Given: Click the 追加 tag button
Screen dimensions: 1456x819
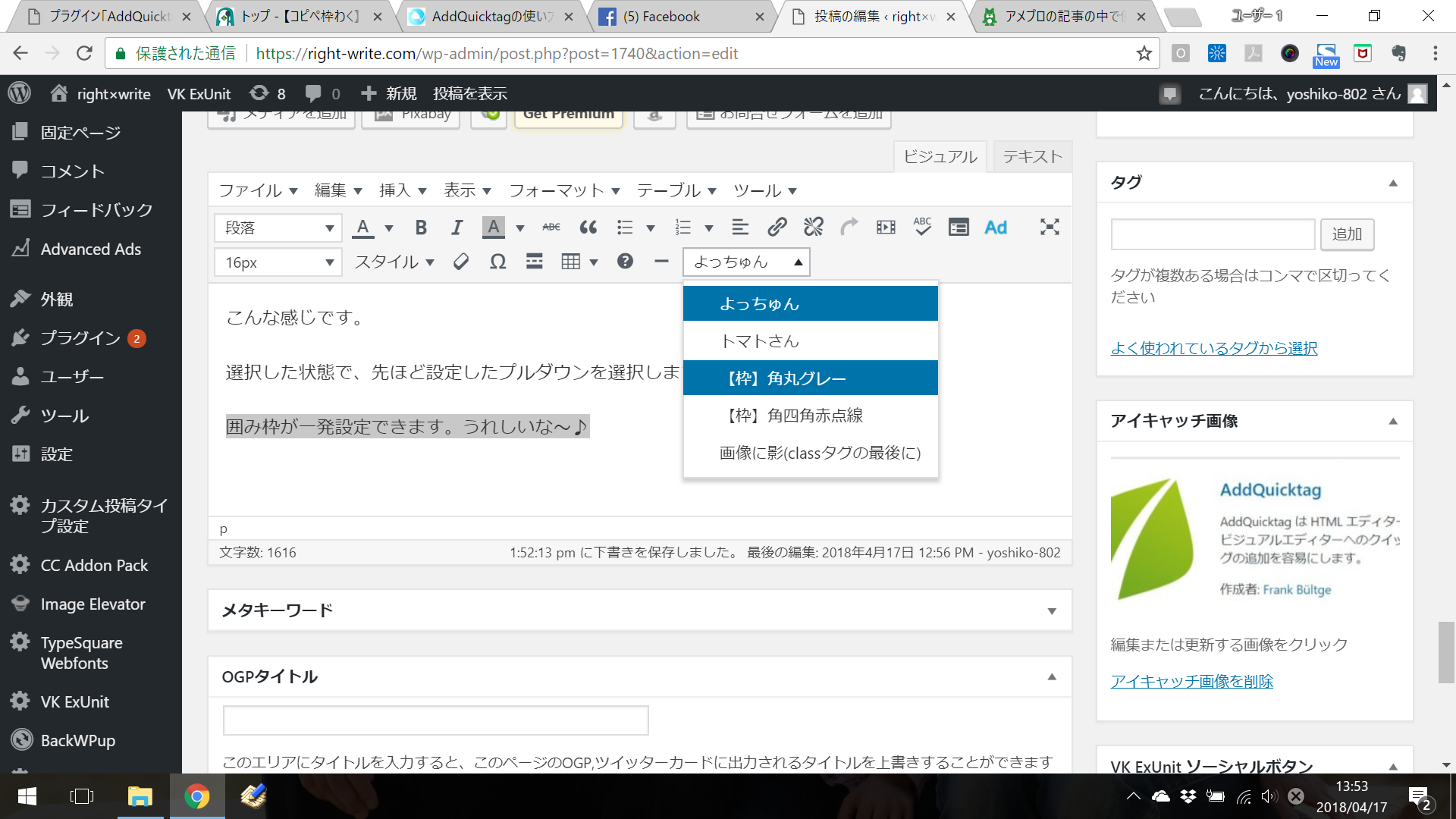Looking at the screenshot, I should pos(1347,234).
